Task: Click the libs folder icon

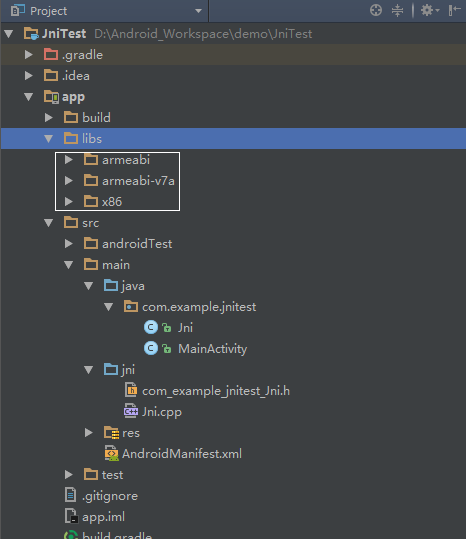Action: click(71, 138)
